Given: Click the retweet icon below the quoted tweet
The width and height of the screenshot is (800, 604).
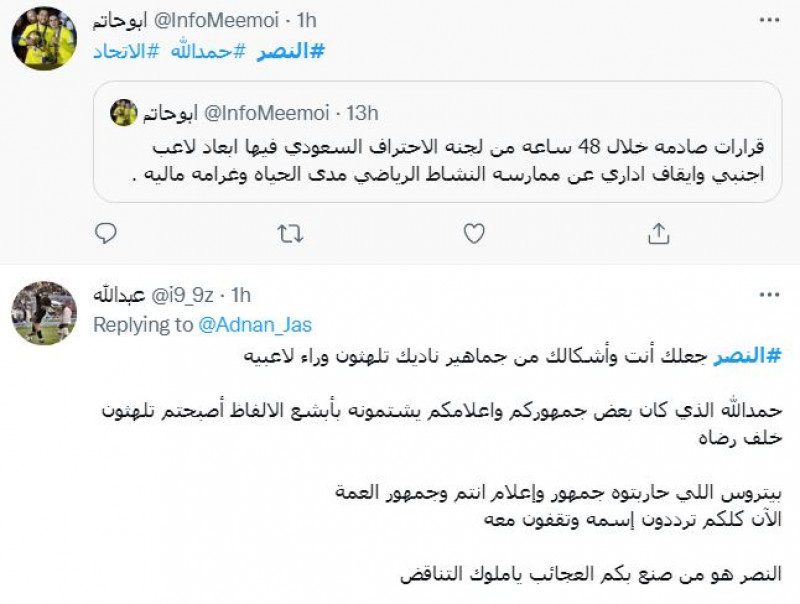Looking at the screenshot, I should (288, 233).
